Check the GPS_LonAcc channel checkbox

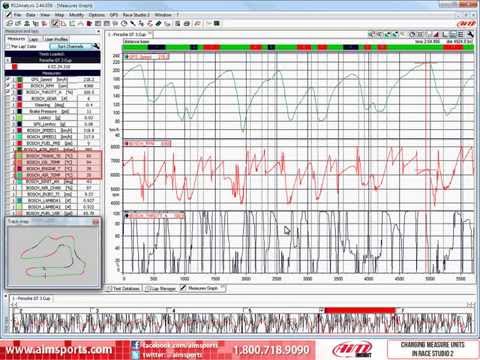tap(8, 124)
